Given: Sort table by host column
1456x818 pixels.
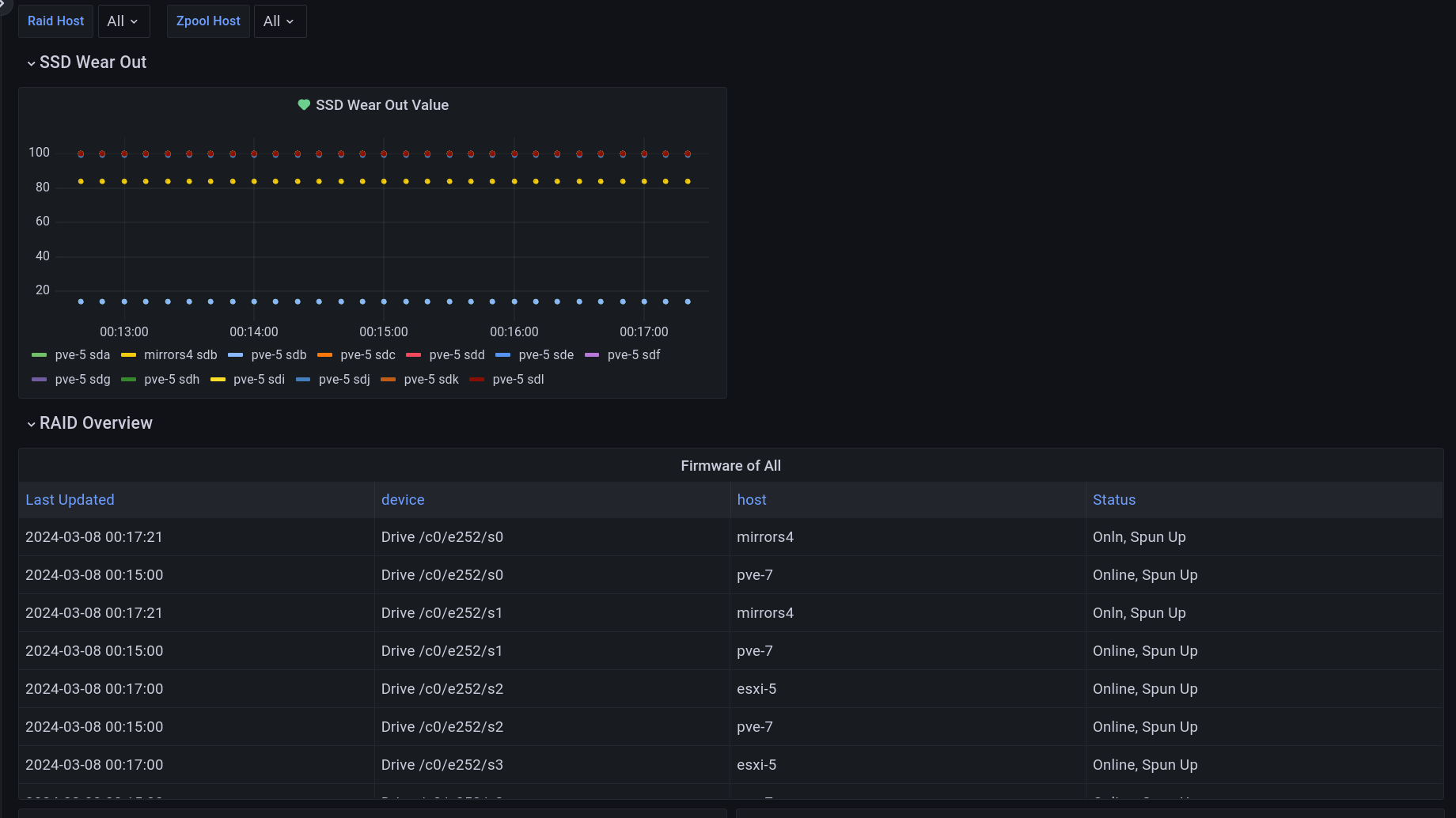Looking at the screenshot, I should pyautogui.click(x=752, y=500).
